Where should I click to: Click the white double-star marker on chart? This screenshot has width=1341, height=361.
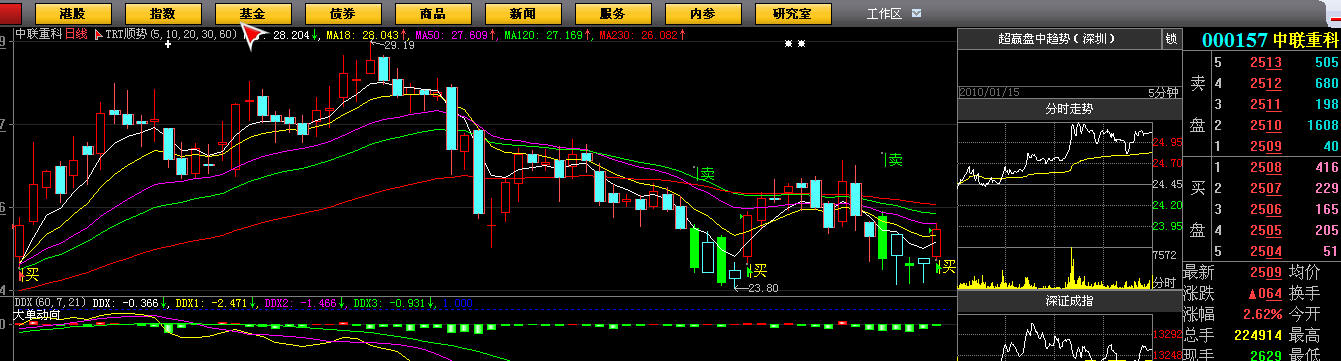tap(795, 44)
